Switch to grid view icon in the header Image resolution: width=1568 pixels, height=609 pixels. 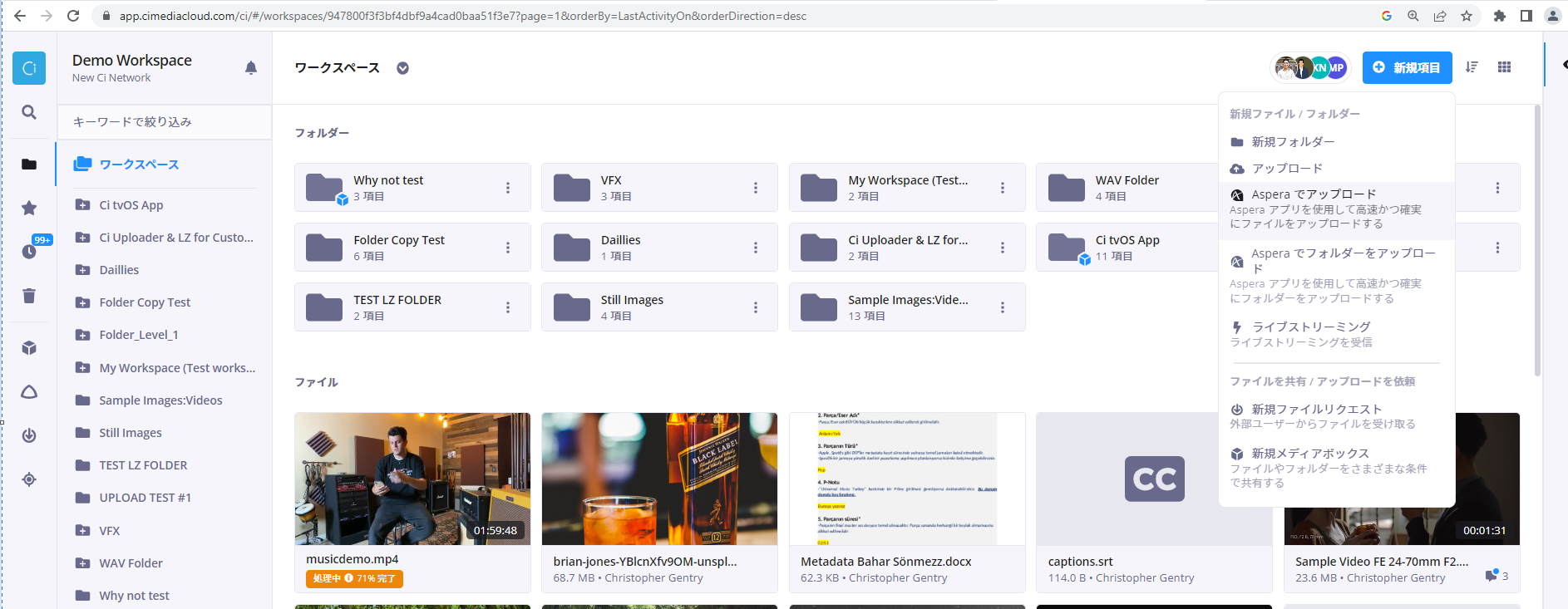tap(1504, 67)
